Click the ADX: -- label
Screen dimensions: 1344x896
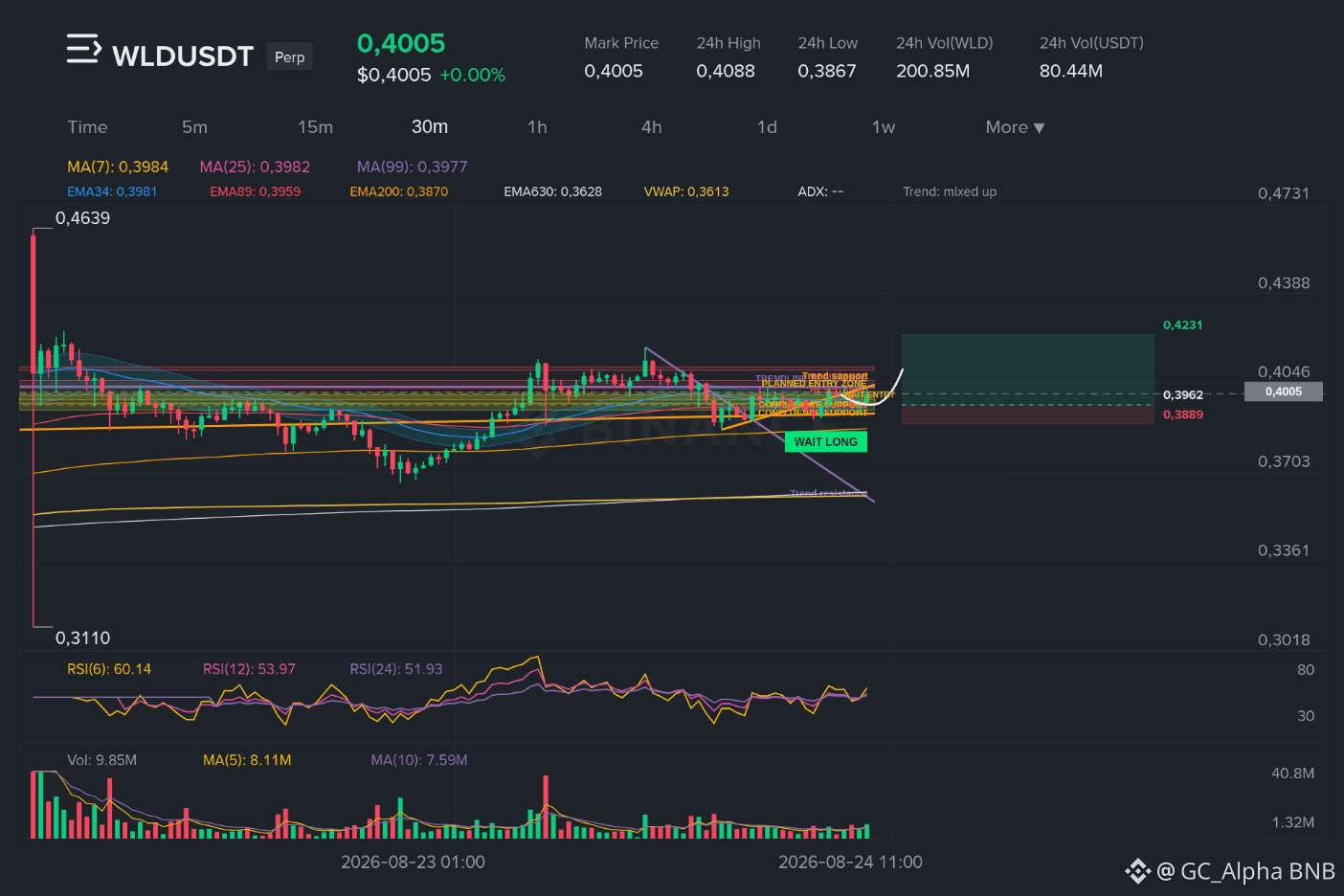coord(820,191)
